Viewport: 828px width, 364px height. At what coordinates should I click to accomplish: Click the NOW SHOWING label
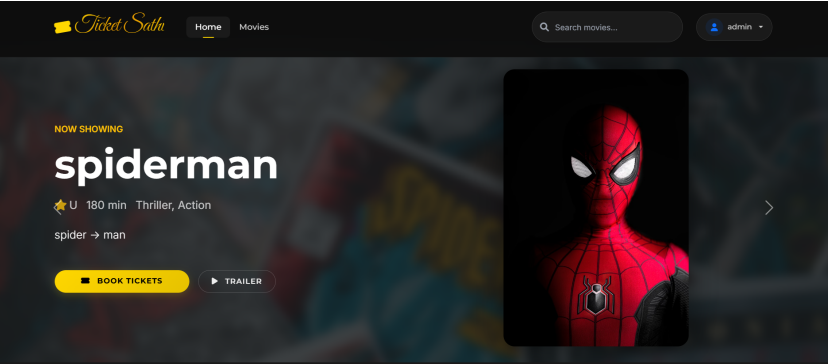pyautogui.click(x=89, y=129)
